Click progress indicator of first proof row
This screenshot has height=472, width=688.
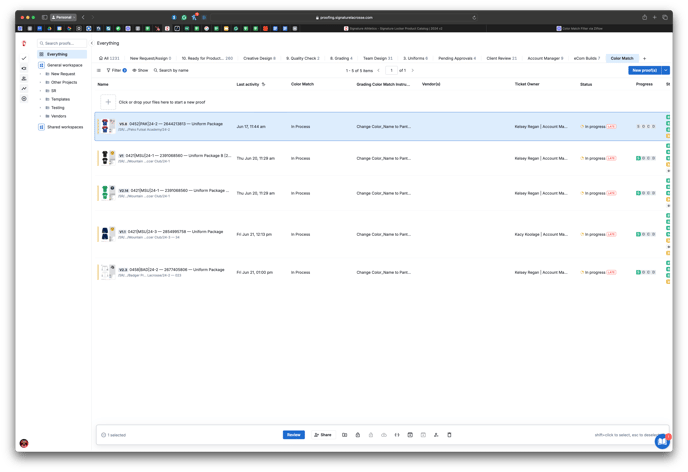pyautogui.click(x=645, y=127)
